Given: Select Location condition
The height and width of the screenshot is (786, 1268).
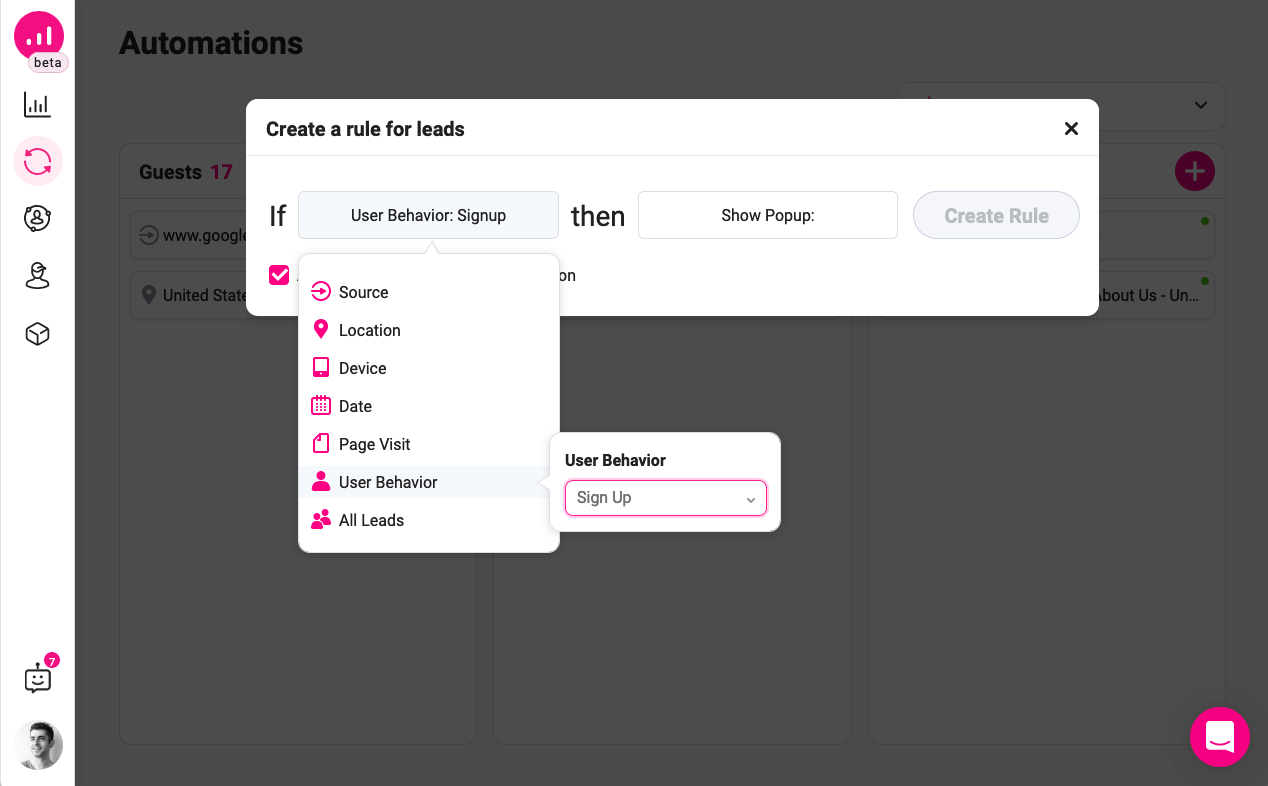Looking at the screenshot, I should click(428, 330).
